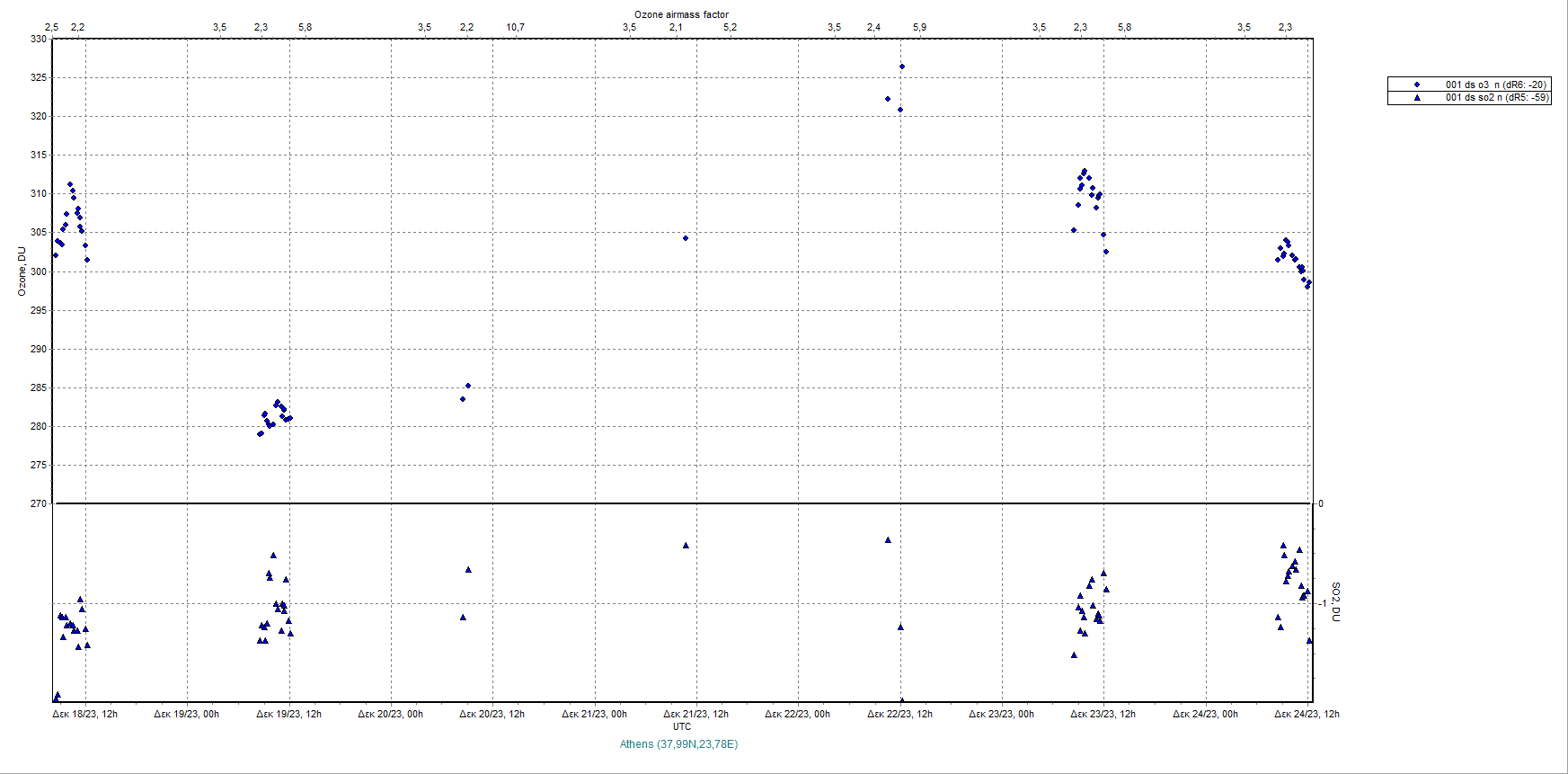Click the upper ozone diamond near 285 DU
Image resolution: width=1568 pixels, height=774 pixels.
coord(468,386)
